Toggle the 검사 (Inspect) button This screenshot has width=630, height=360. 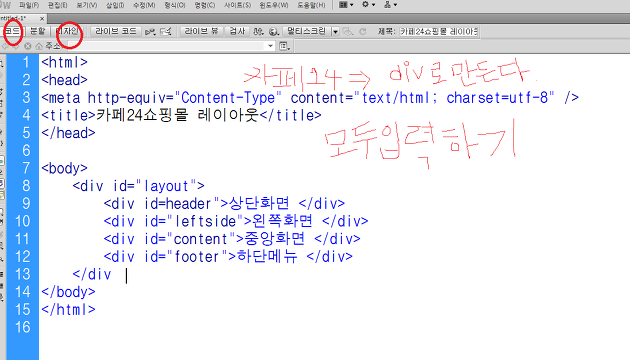237,31
